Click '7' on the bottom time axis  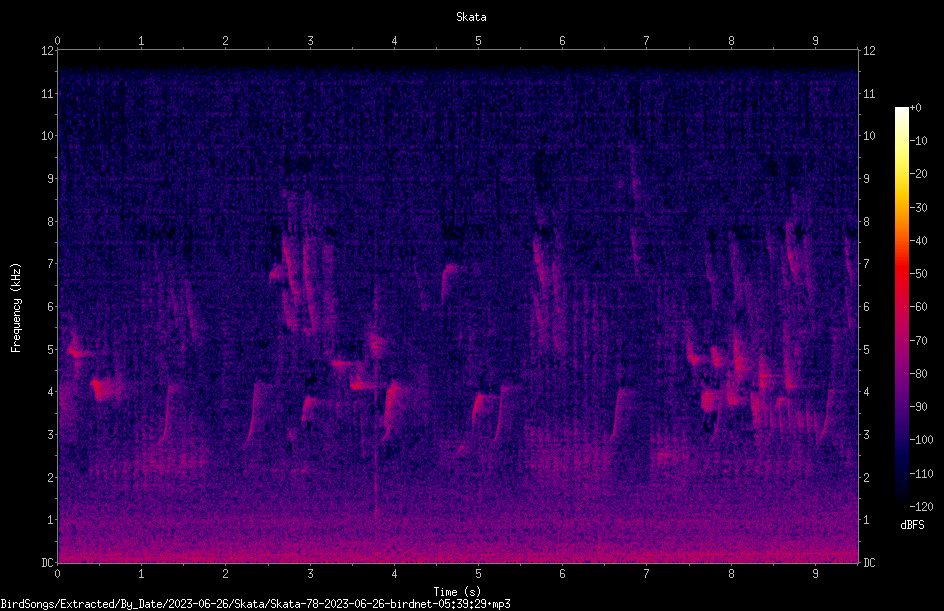point(647,574)
